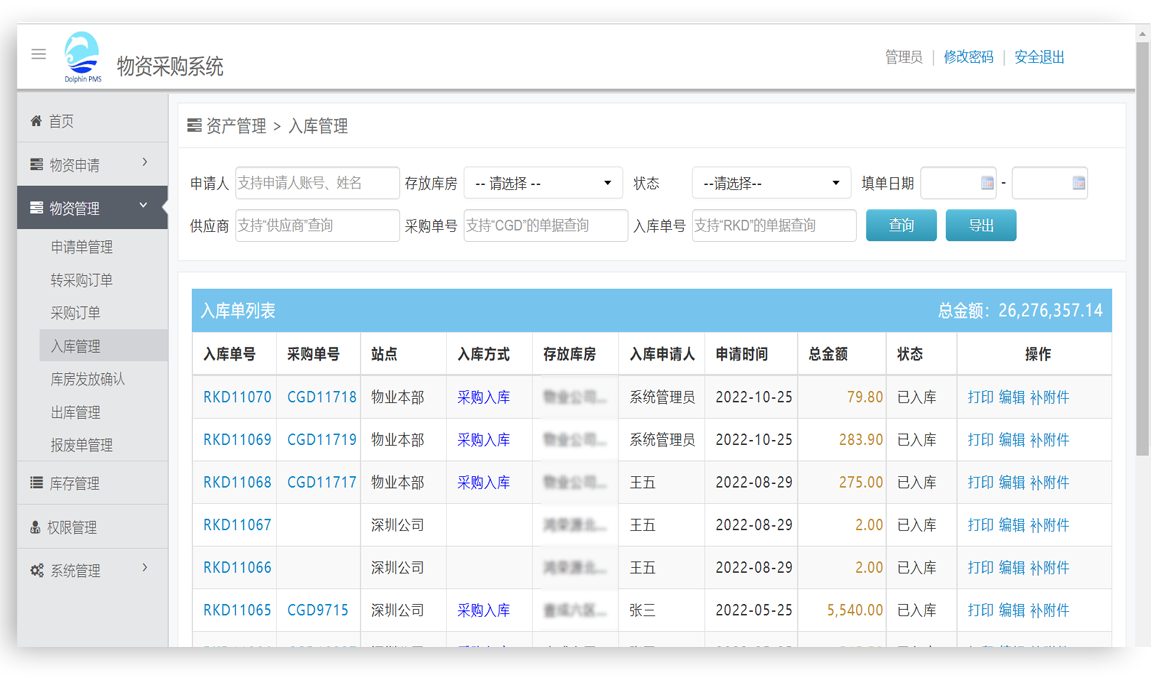
Task: Go to 采购订单 menu item
Action: point(76,313)
